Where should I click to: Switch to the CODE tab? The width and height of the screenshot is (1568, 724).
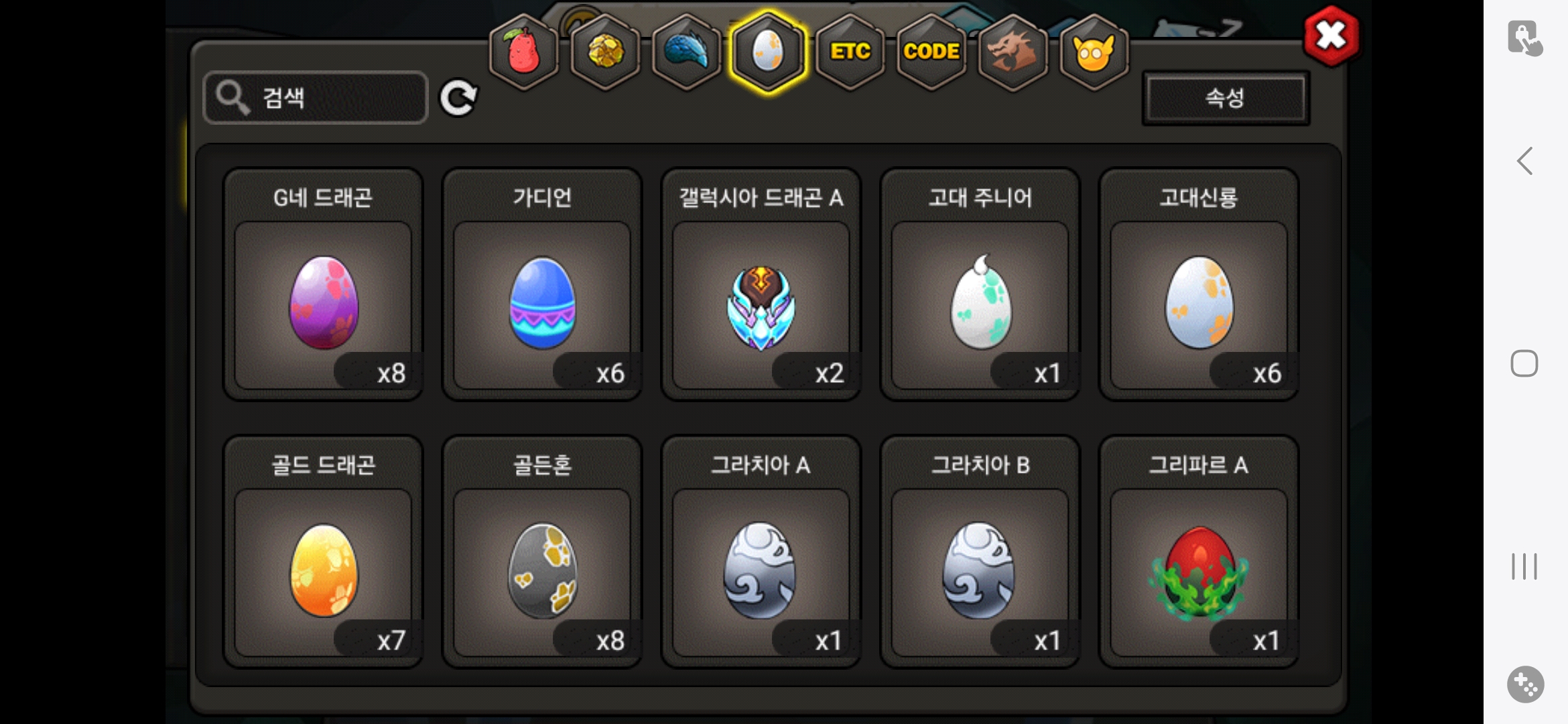tap(931, 52)
